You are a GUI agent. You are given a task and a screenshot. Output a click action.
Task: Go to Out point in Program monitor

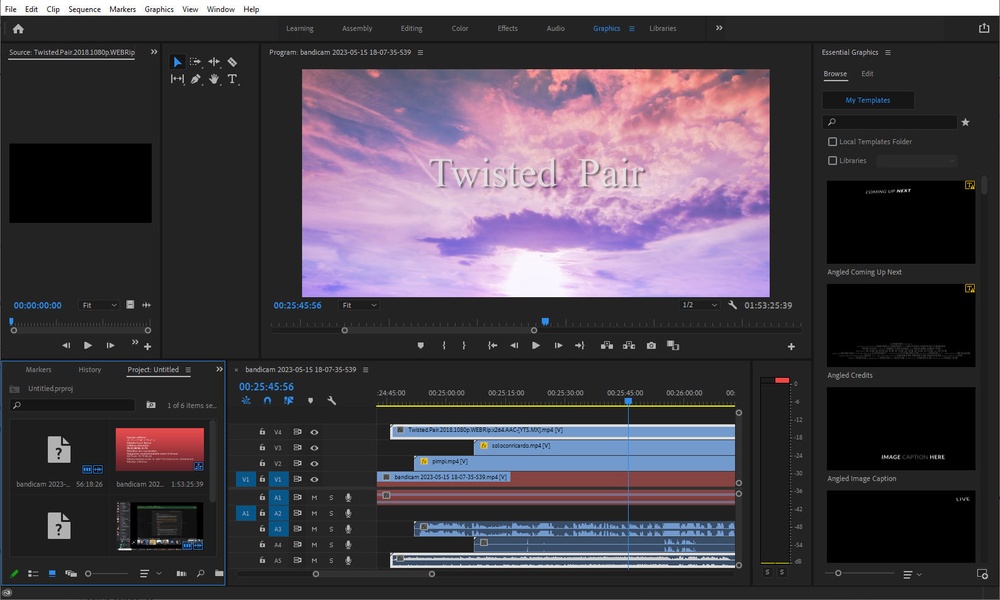click(x=579, y=346)
